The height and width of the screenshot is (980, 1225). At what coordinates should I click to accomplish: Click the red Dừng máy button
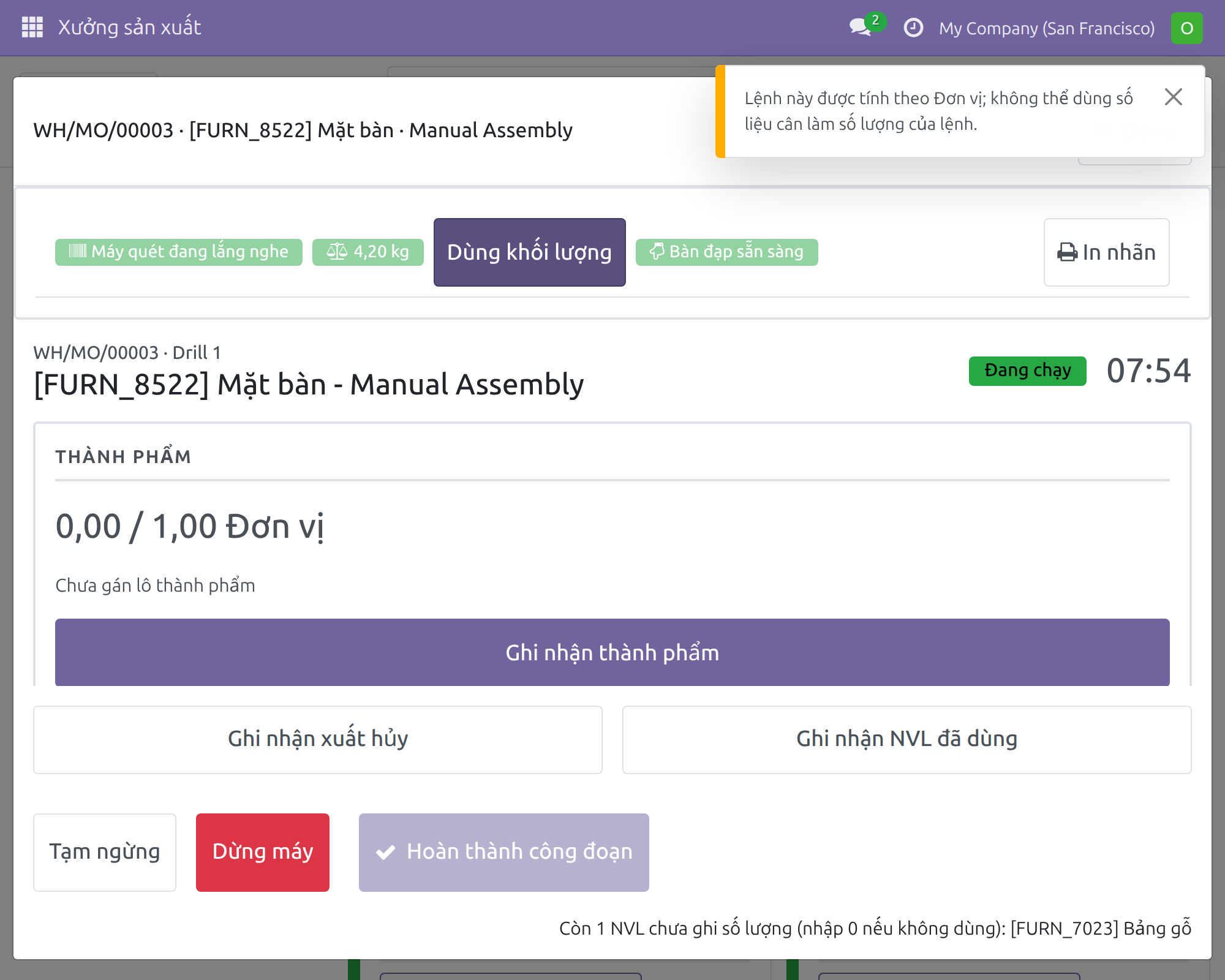tap(263, 852)
